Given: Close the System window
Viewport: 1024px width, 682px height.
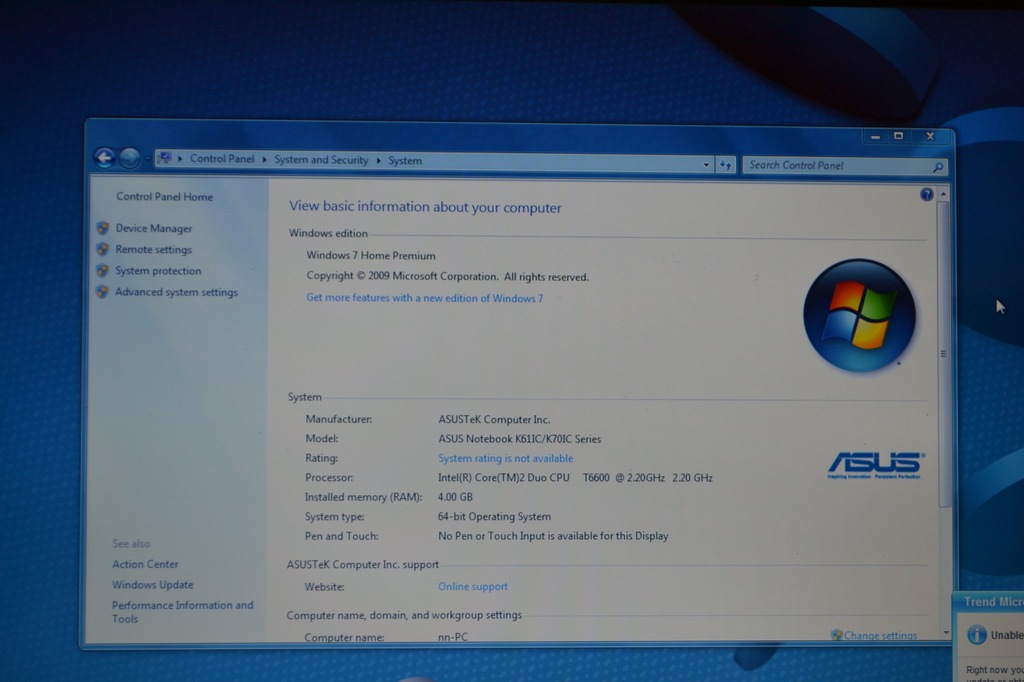Looking at the screenshot, I should tap(931, 136).
